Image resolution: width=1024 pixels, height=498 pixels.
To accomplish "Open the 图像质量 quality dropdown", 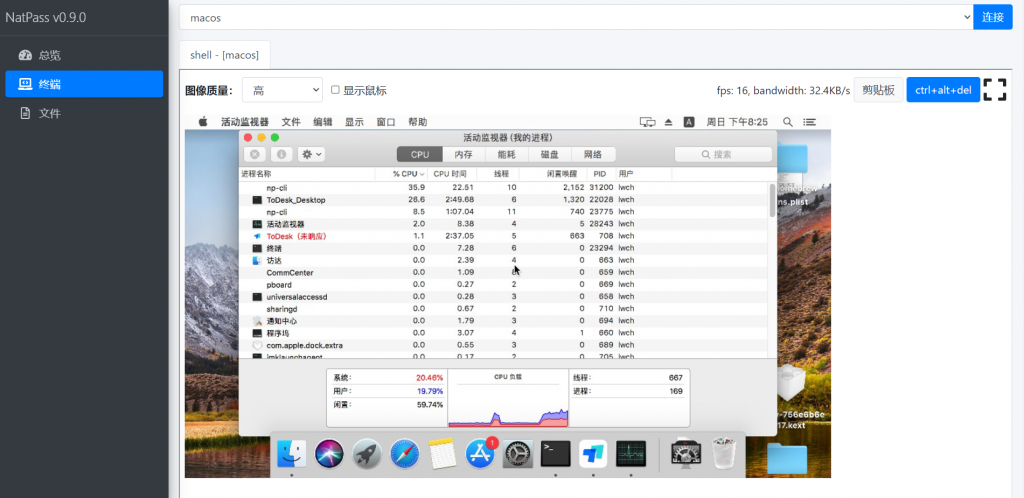I will 282,90.
